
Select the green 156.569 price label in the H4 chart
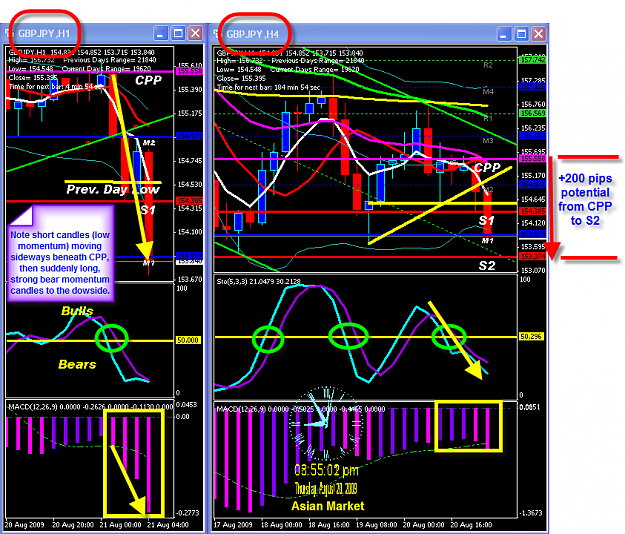[533, 114]
